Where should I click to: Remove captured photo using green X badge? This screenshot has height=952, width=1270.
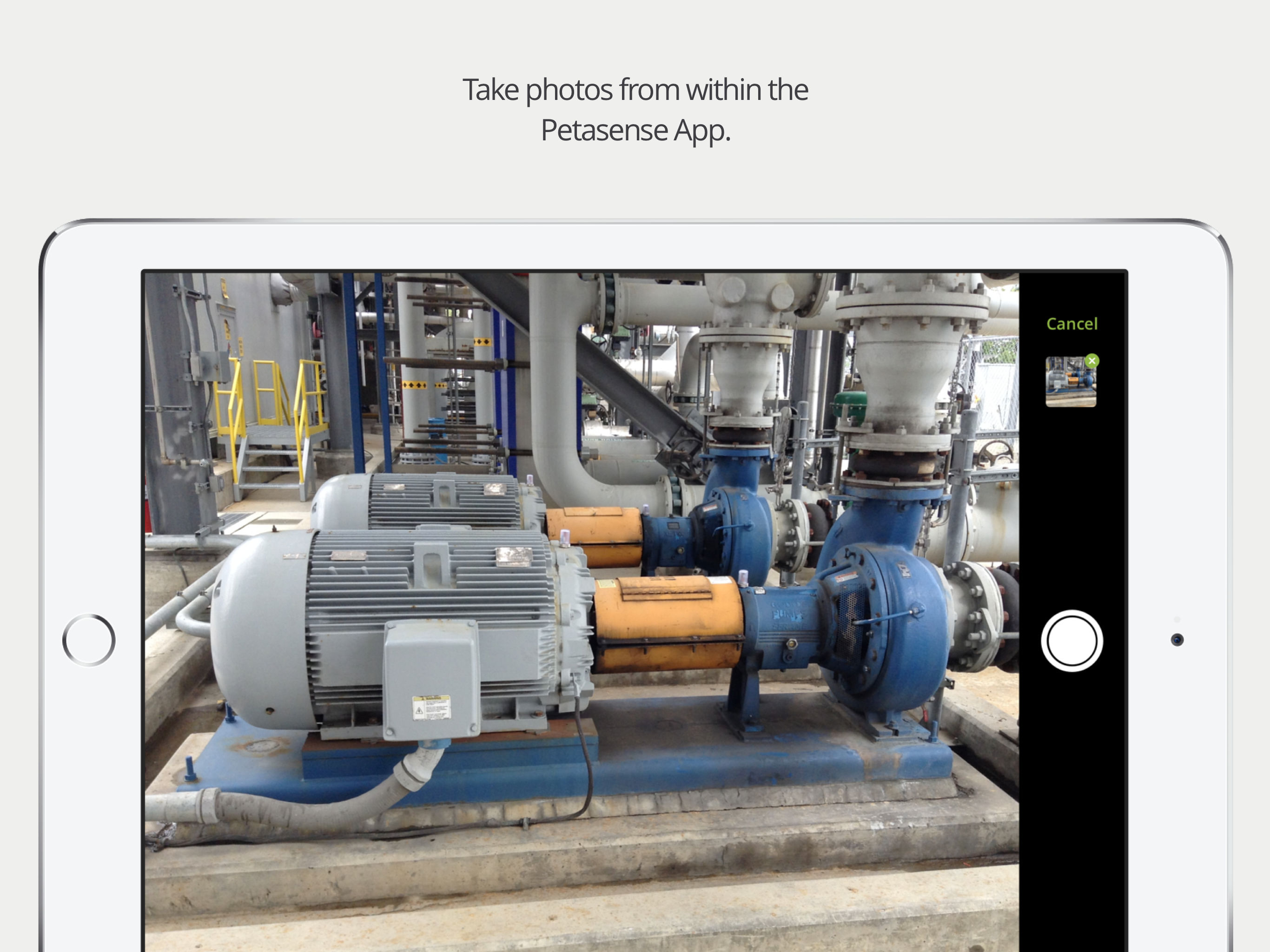[x=1092, y=361]
